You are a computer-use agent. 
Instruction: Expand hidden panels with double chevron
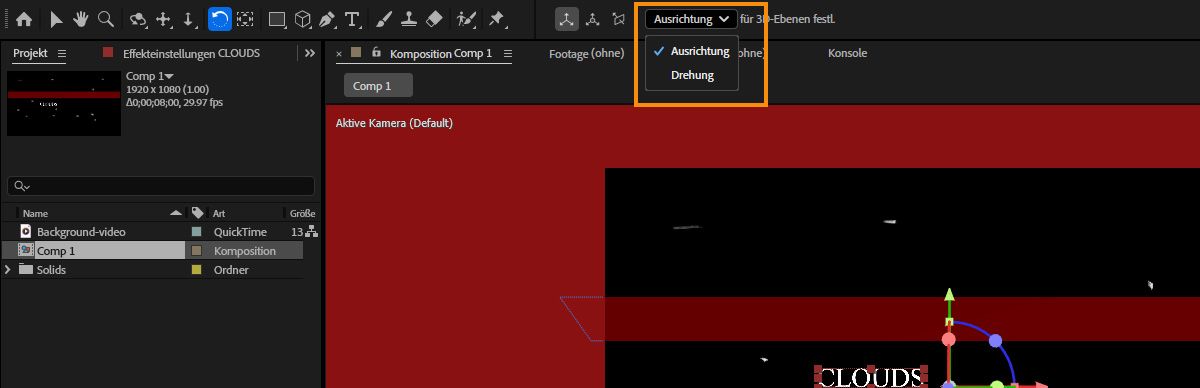[310, 53]
